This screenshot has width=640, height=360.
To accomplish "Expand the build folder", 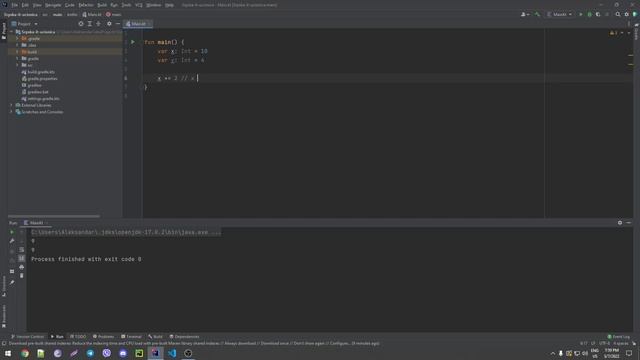I will coord(17,52).
